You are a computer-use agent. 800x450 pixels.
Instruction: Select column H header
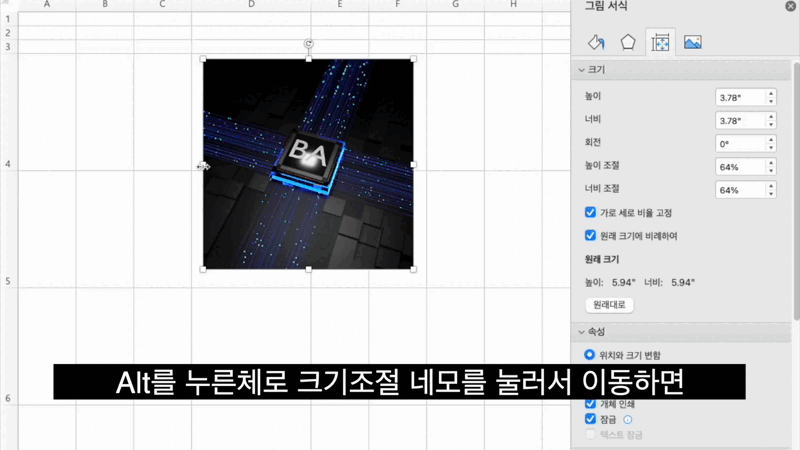(513, 5)
